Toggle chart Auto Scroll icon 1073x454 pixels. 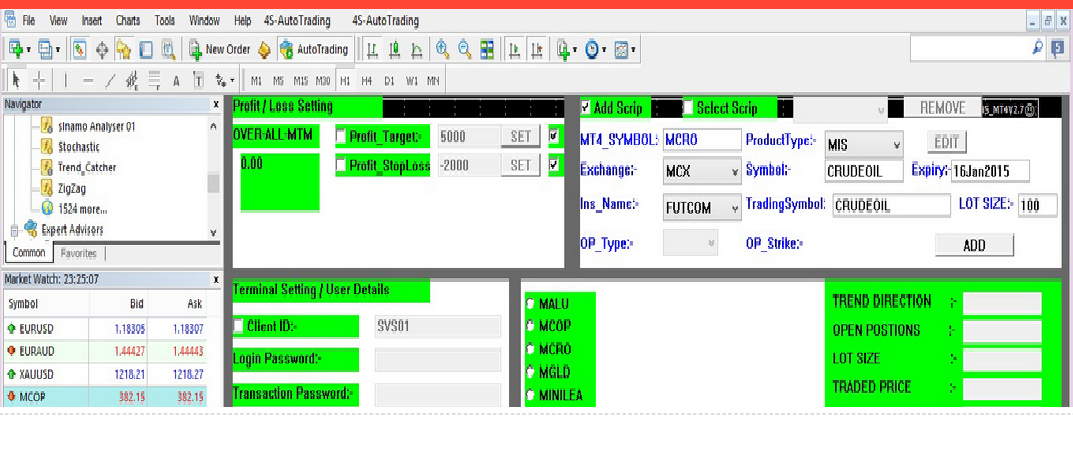(515, 49)
